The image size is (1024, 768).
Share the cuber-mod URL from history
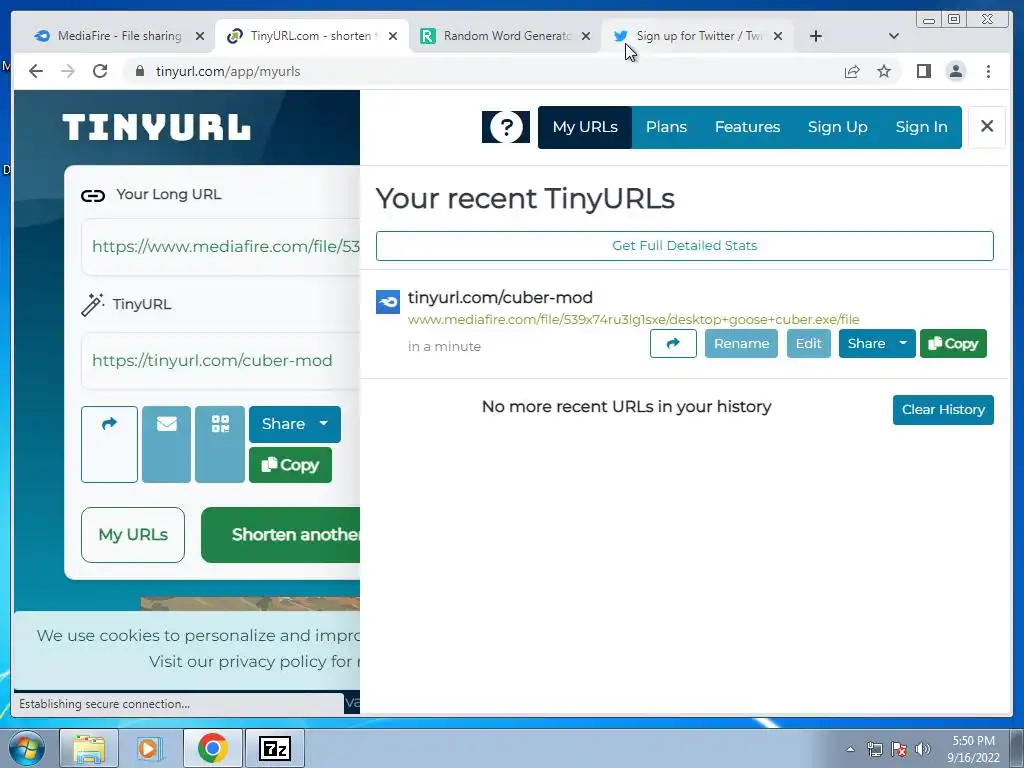pyautogui.click(x=866, y=344)
